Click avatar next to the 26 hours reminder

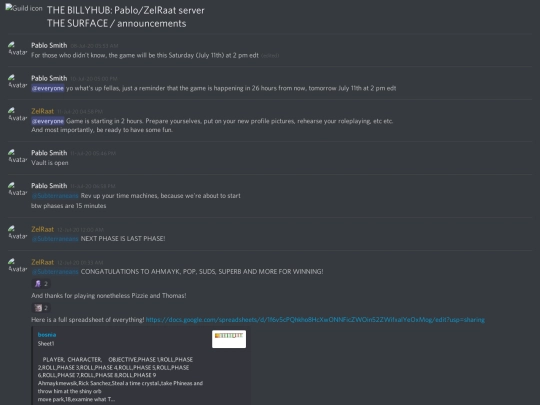click(17, 82)
